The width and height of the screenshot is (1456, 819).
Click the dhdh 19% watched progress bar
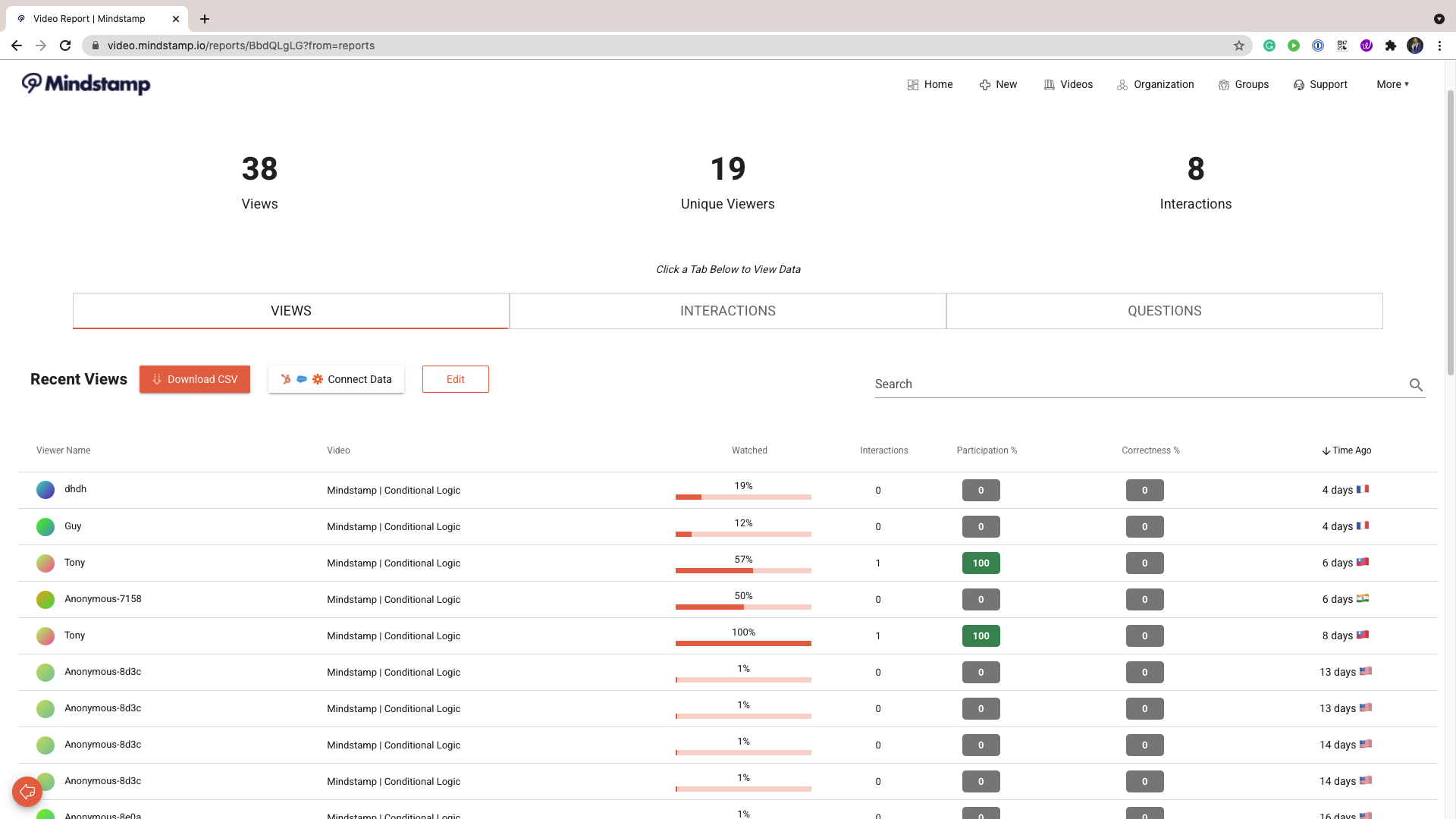pos(743,497)
